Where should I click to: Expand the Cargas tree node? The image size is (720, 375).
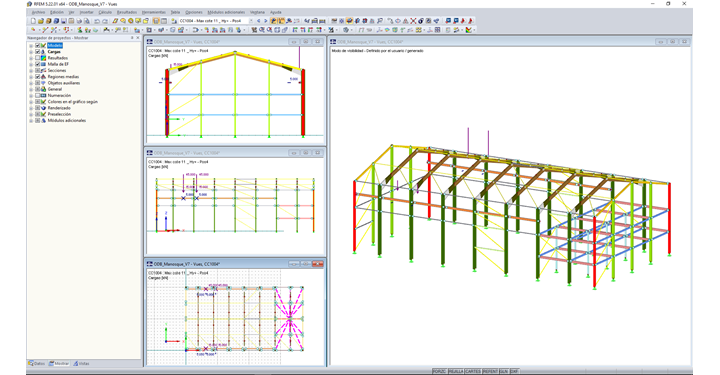(x=31, y=52)
